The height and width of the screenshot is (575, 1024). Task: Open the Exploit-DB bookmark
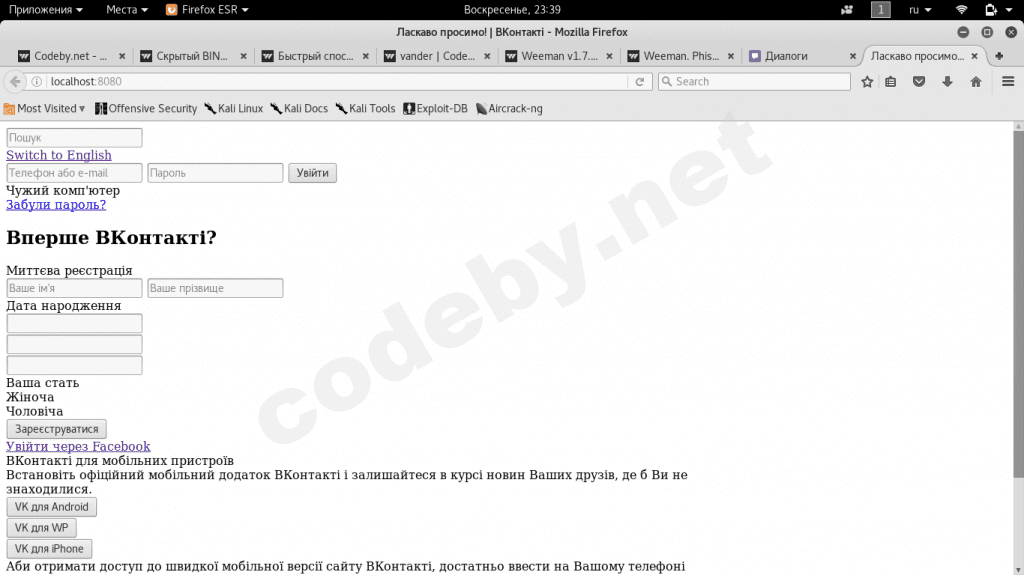(435, 108)
